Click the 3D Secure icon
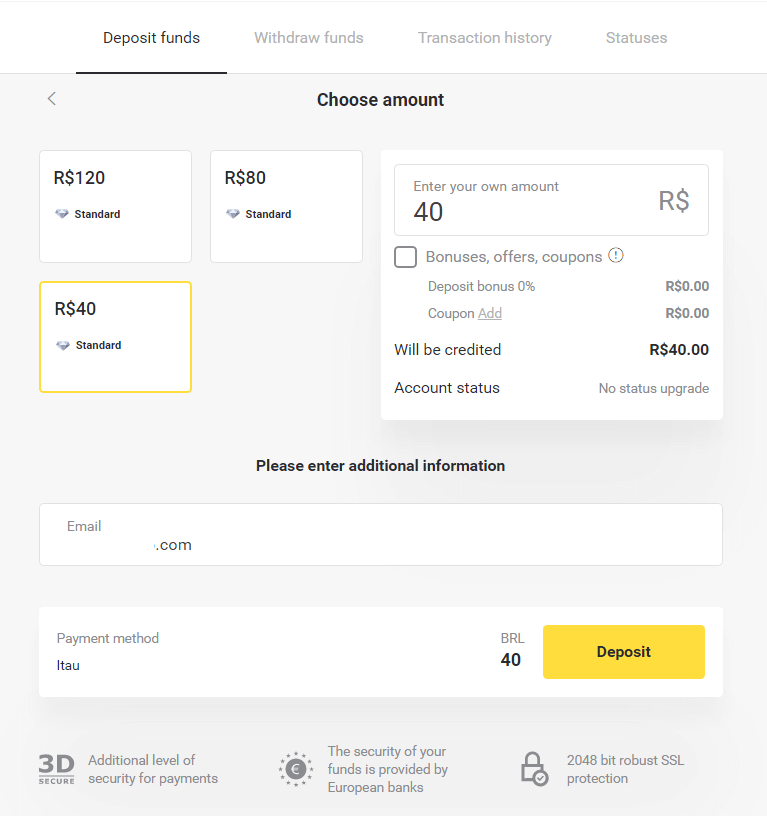 [56, 768]
